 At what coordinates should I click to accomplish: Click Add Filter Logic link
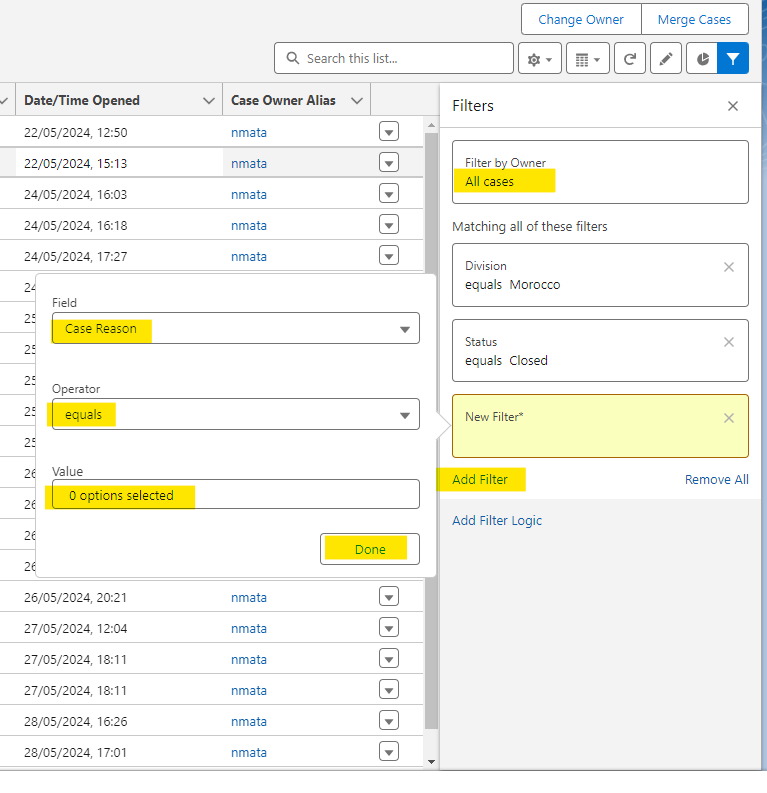click(x=497, y=520)
